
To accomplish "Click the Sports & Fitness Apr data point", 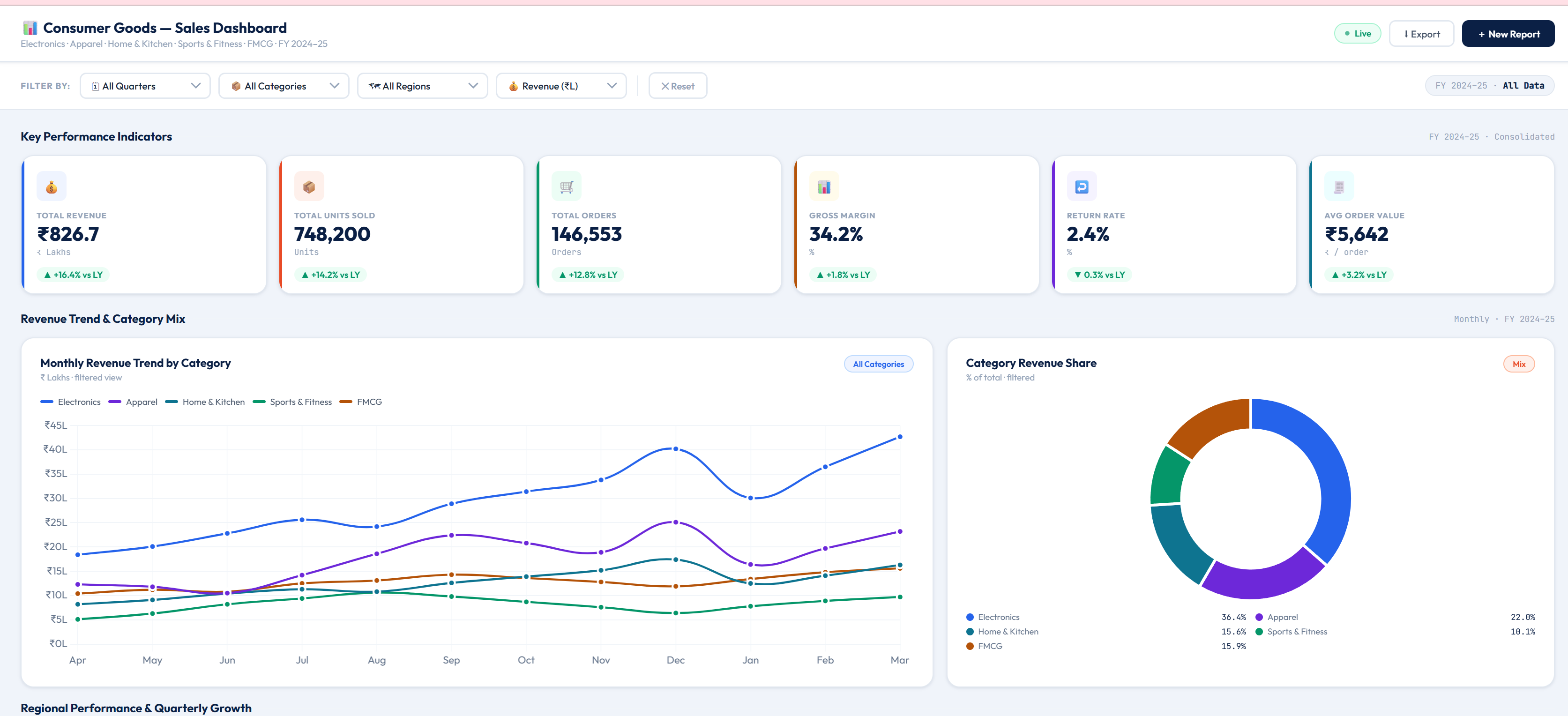I will 77,620.
